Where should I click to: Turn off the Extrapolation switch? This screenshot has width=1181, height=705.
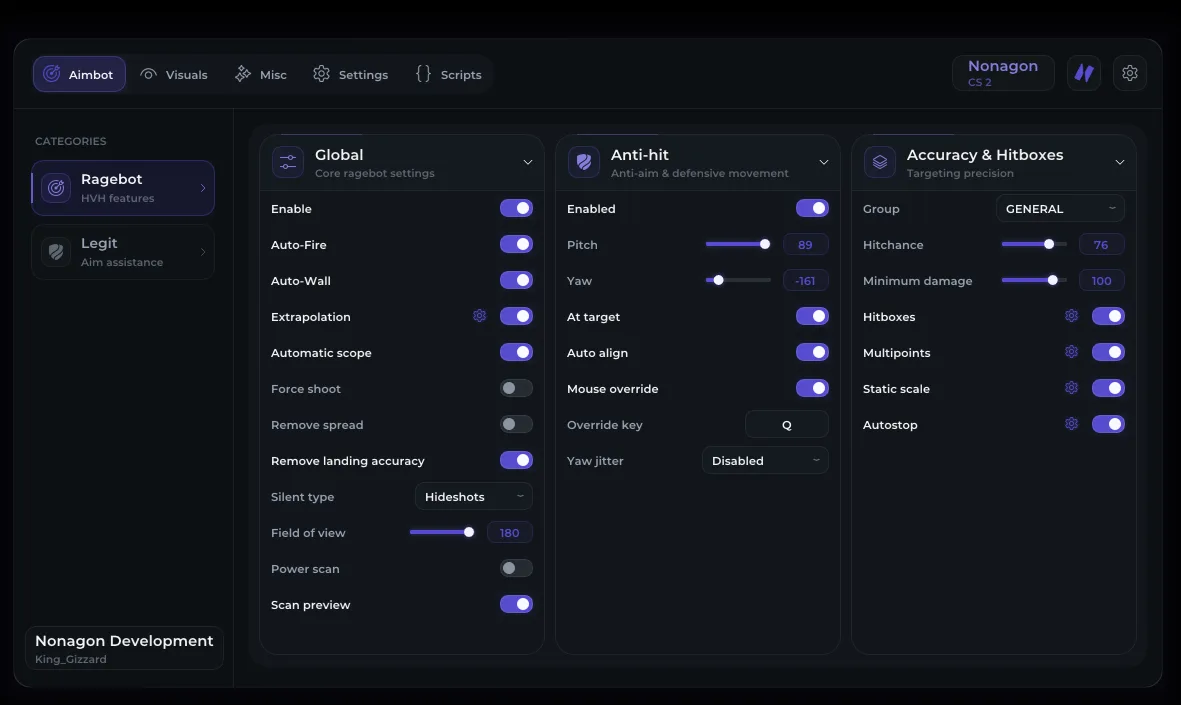(516, 316)
